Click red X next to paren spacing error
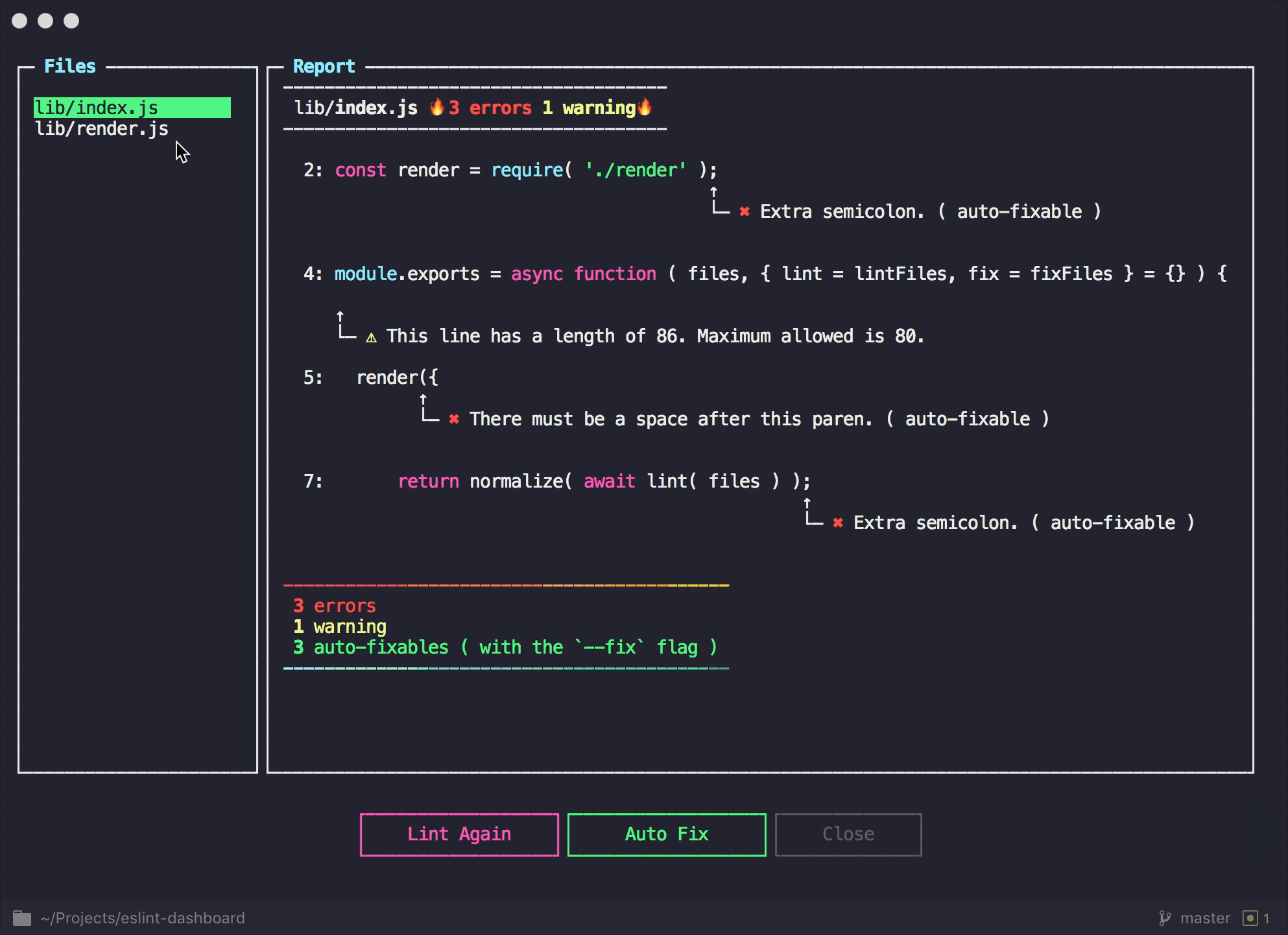Image resolution: width=1288 pixels, height=935 pixels. click(454, 419)
